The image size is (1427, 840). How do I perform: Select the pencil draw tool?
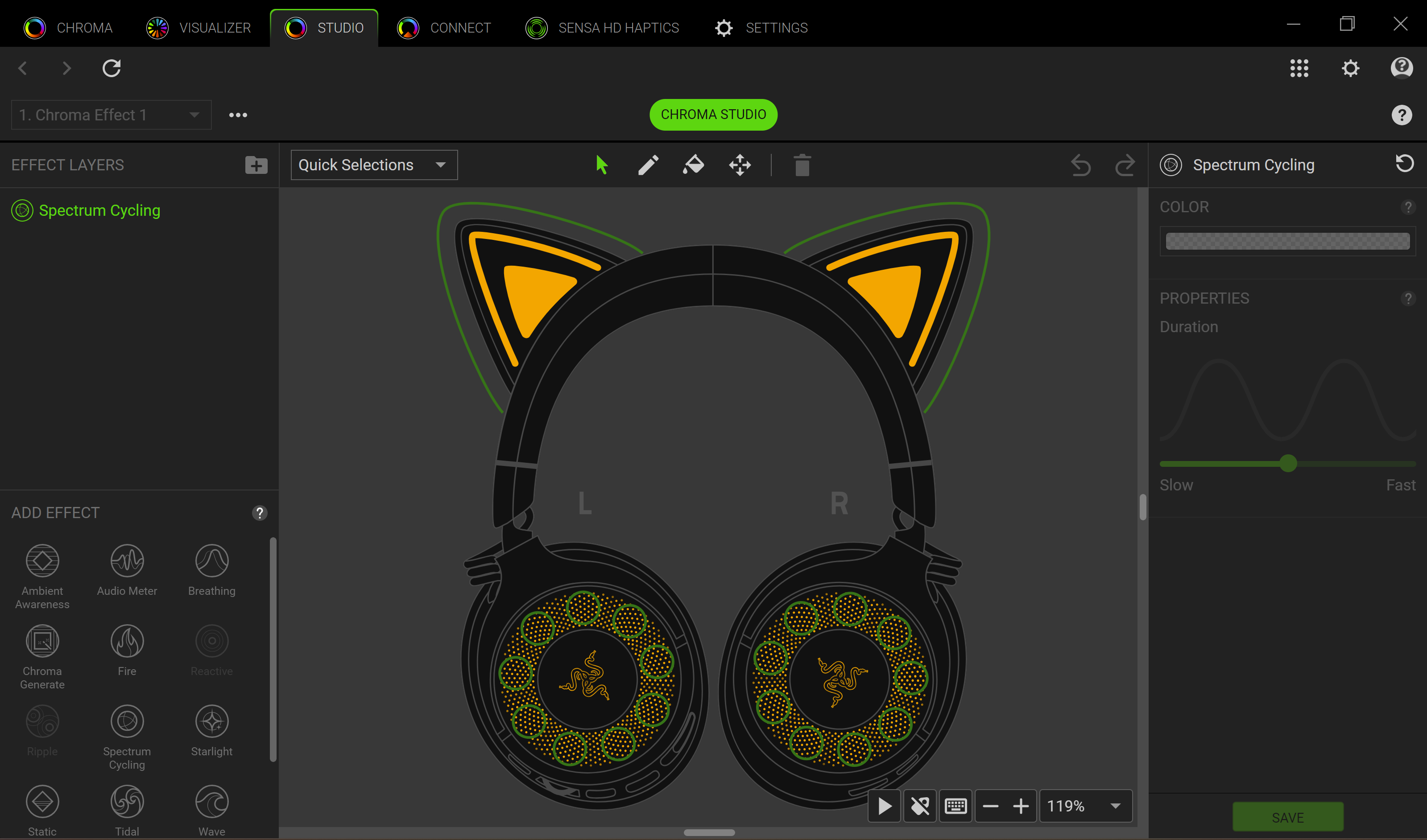[648, 165]
